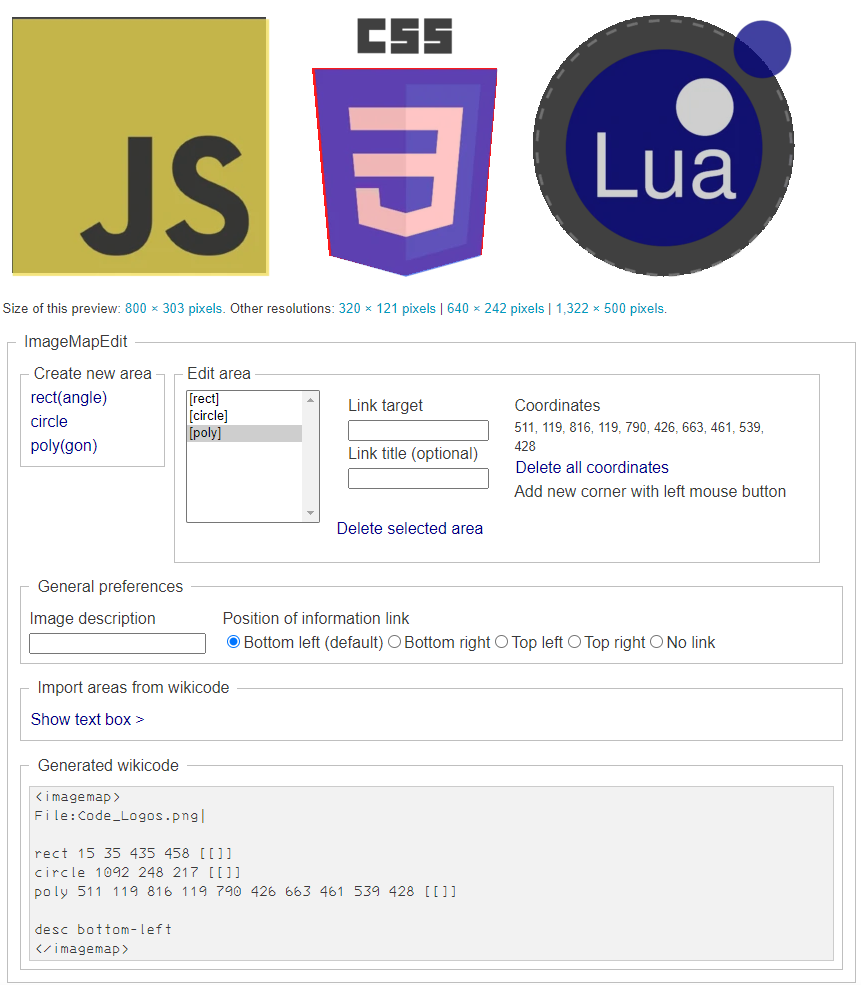Click the File:Code_Logos.png line in wikicode
This screenshot has height=985, width=861.
119,816
